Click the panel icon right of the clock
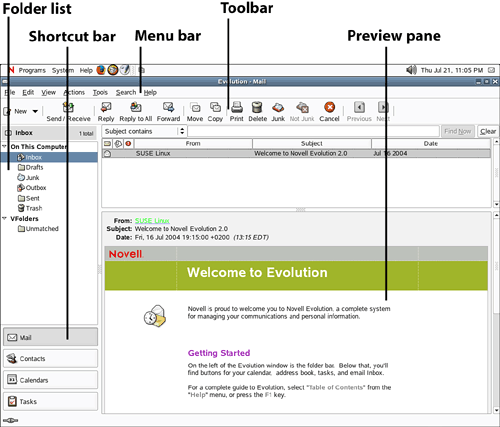The height and width of the screenshot is (427, 500). coord(491,70)
